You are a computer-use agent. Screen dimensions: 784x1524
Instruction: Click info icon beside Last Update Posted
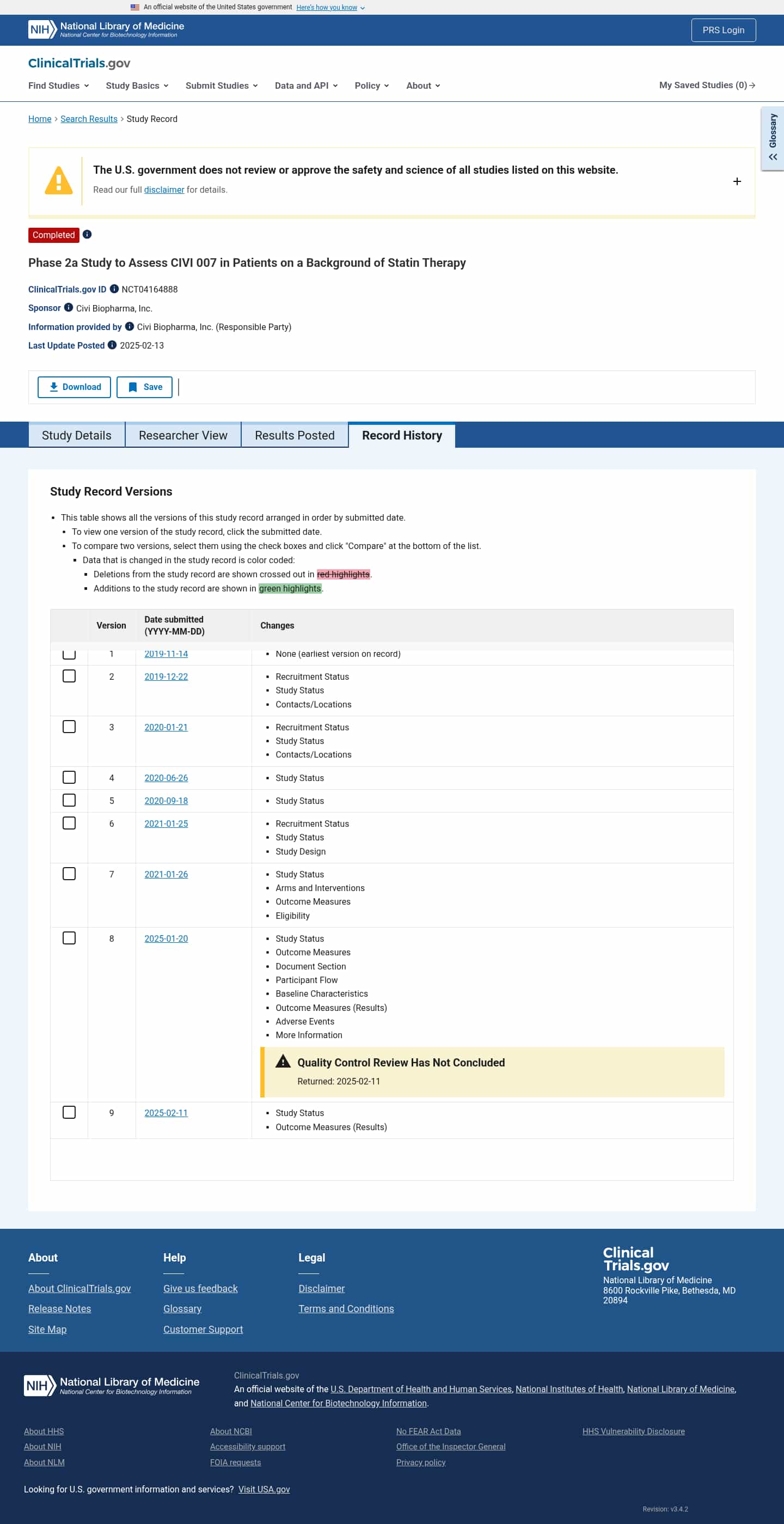(112, 345)
